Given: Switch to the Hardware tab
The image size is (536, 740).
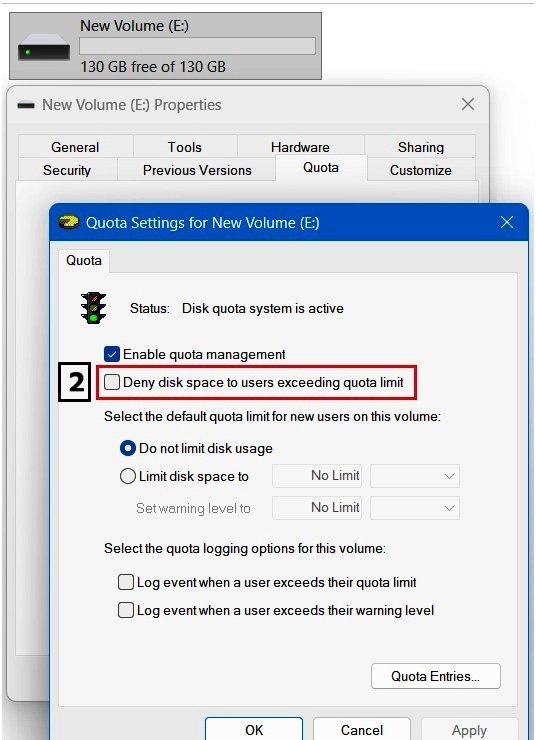Looking at the screenshot, I should (x=301, y=147).
